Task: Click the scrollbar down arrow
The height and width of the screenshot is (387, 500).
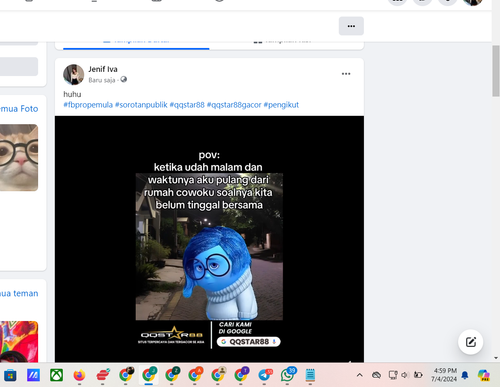Action: tap(496, 358)
